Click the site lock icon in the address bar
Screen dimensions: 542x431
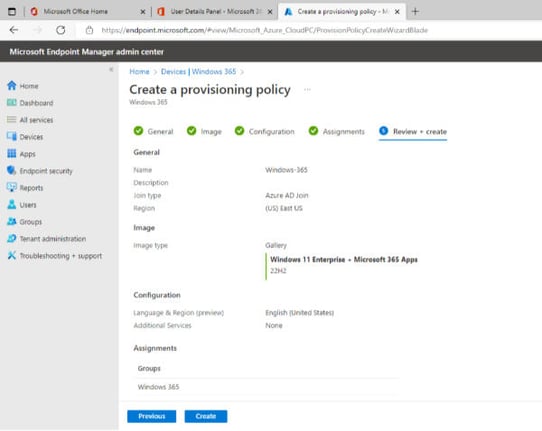point(89,30)
